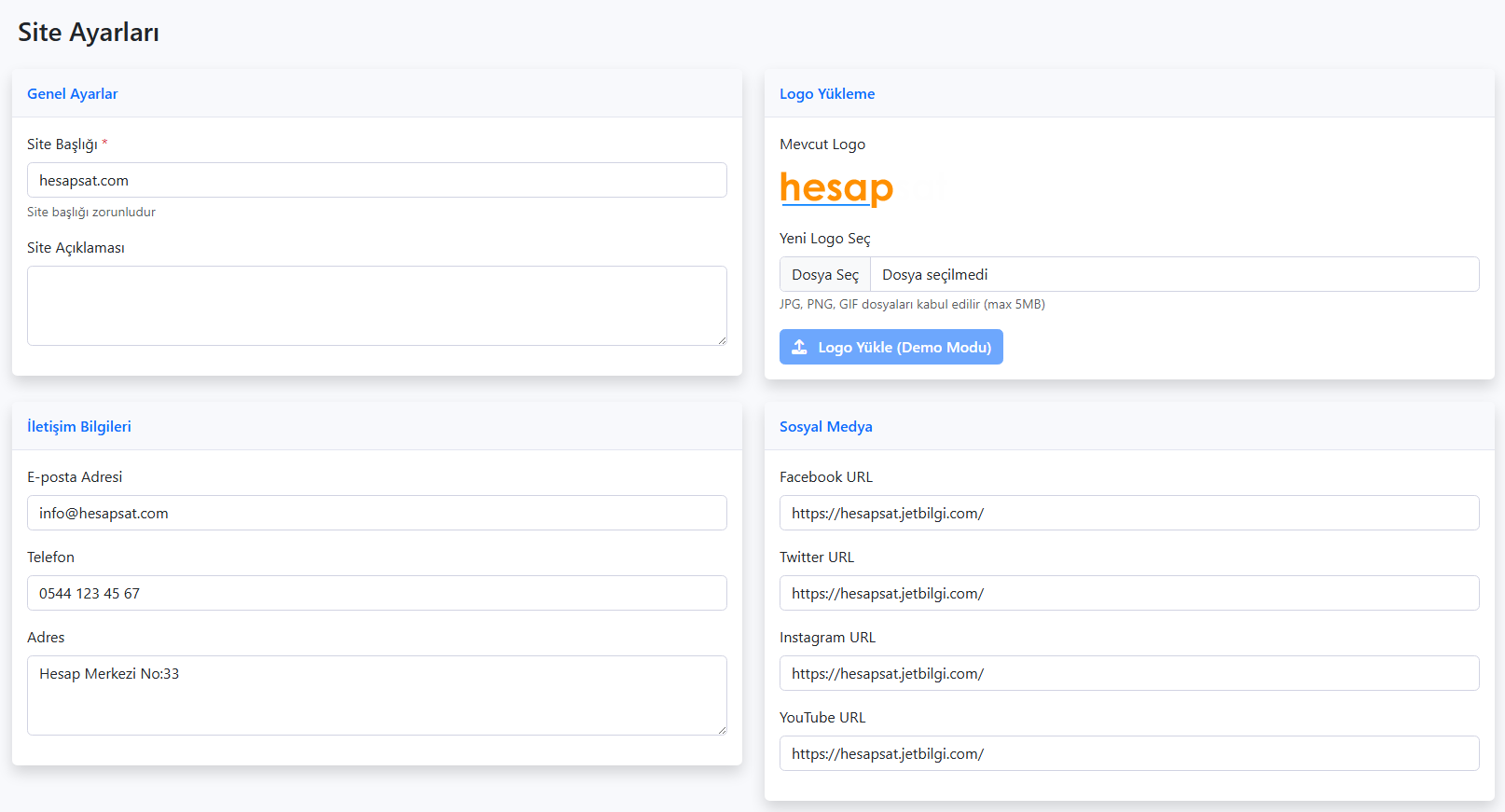Click the İletişim Bilgileri header text

tap(79, 426)
